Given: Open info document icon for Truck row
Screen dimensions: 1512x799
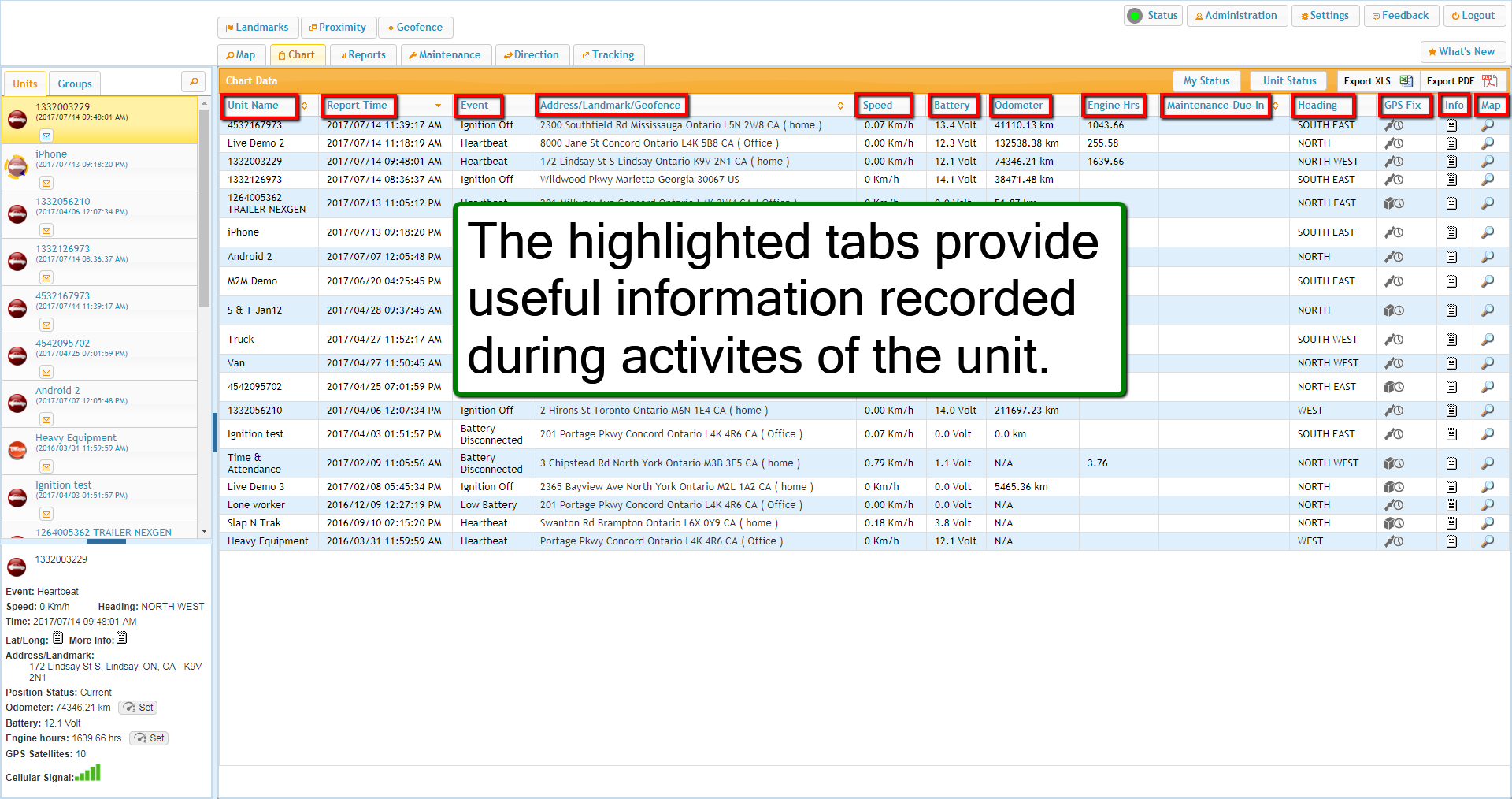Looking at the screenshot, I should tap(1451, 340).
